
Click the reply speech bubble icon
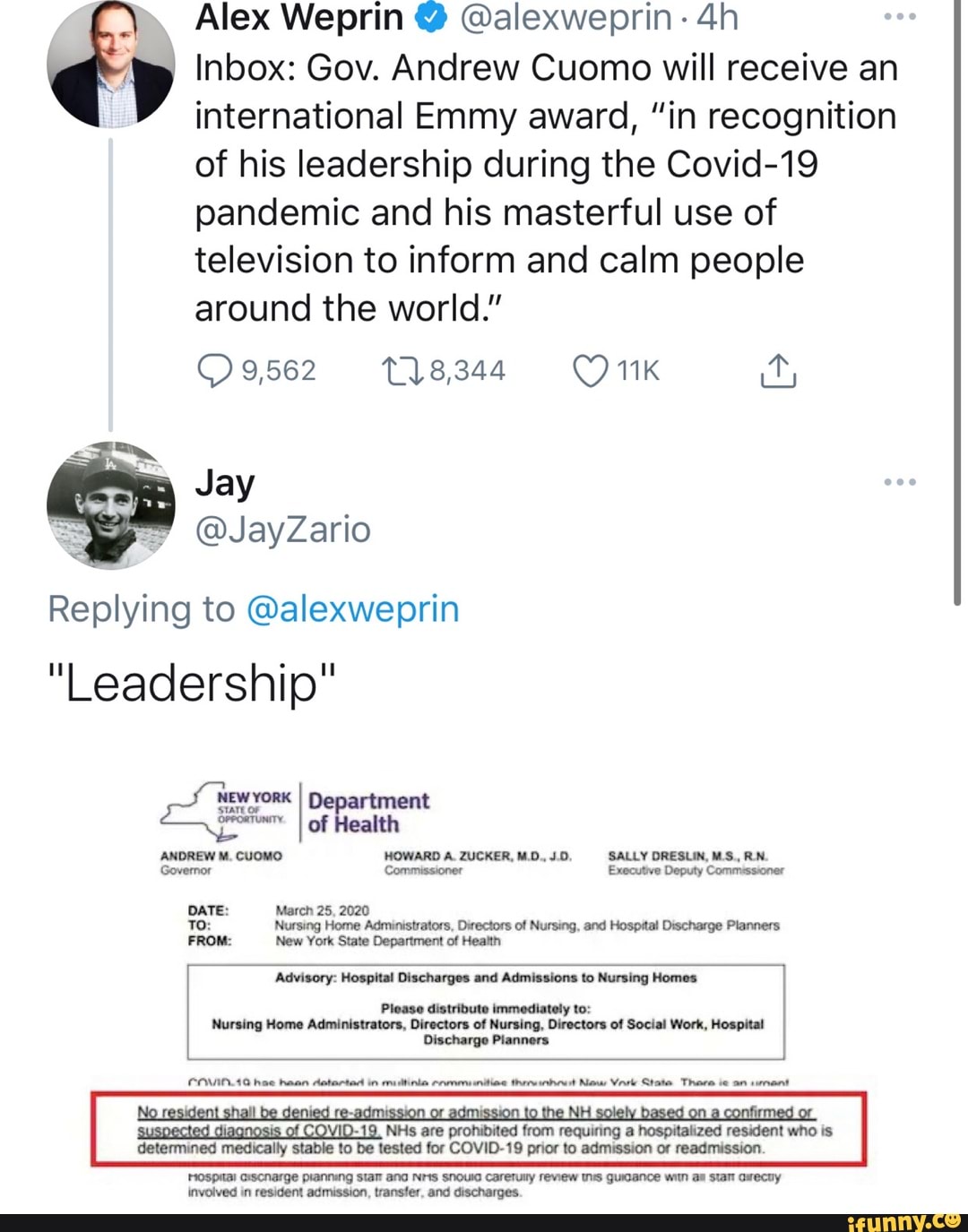(215, 370)
